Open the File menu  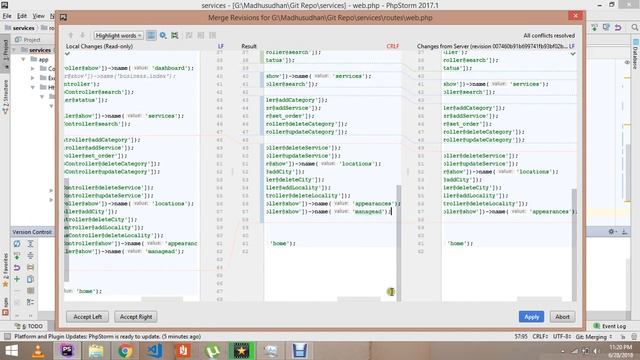coord(7,16)
